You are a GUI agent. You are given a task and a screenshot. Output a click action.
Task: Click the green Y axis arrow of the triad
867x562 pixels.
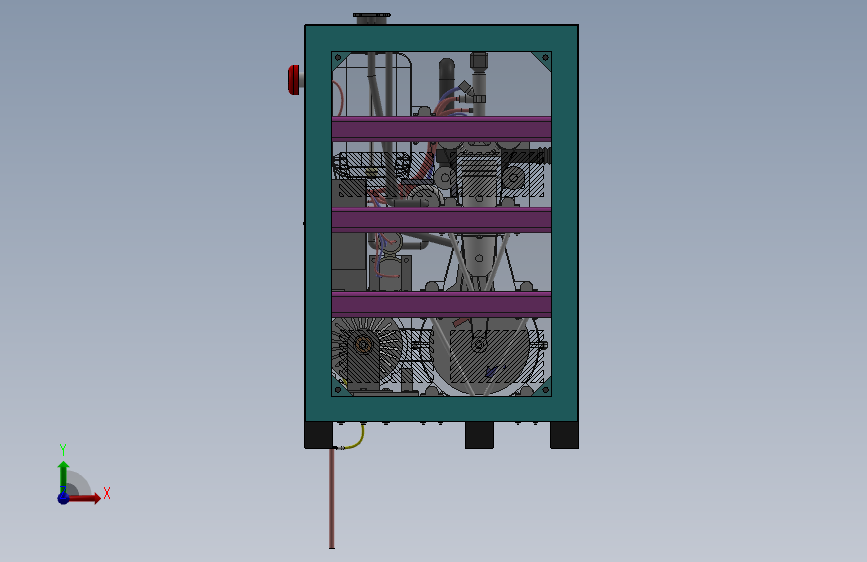click(63, 476)
